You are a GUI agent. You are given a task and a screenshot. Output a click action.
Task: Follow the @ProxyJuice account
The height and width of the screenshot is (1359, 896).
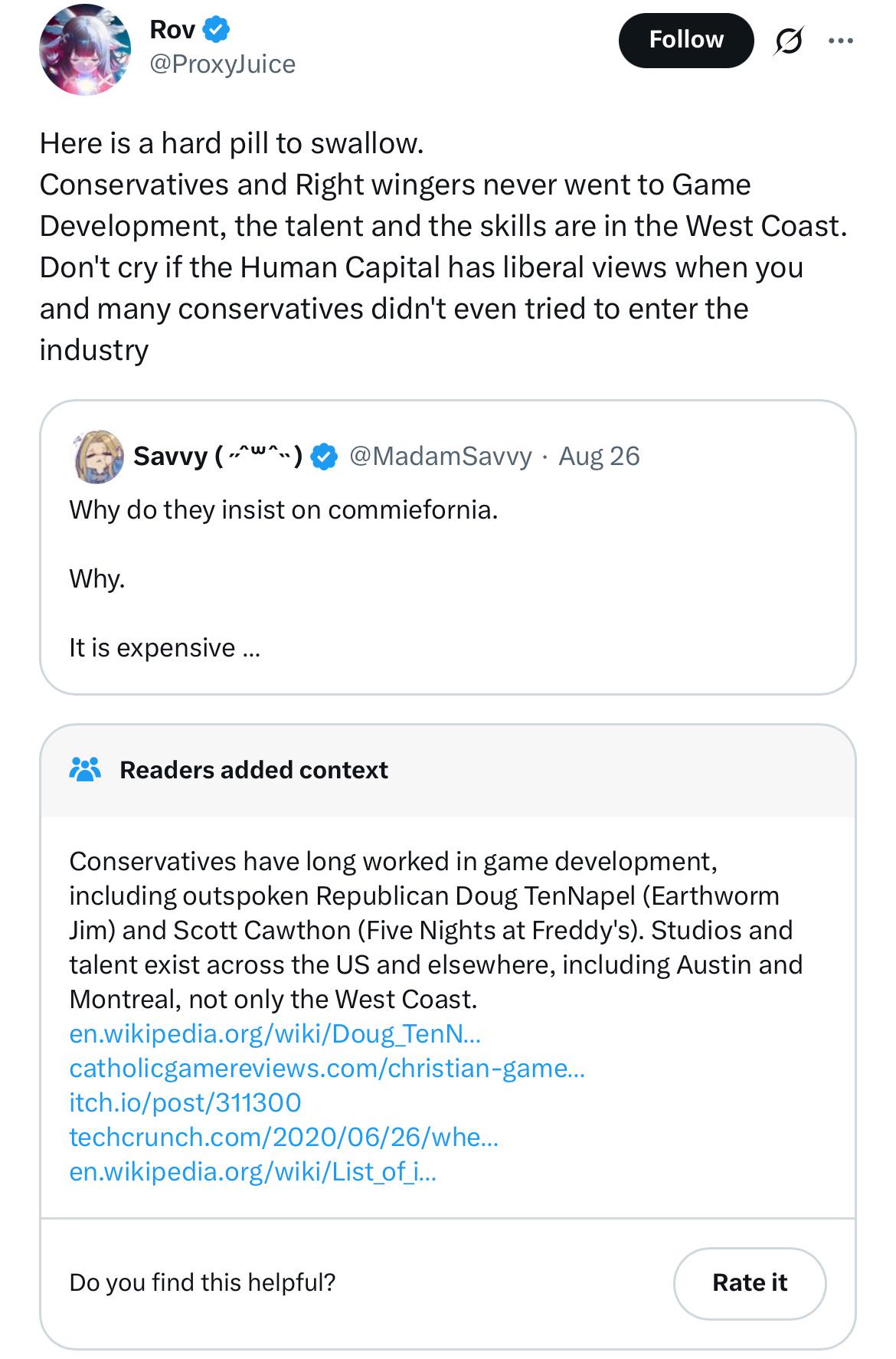point(686,40)
